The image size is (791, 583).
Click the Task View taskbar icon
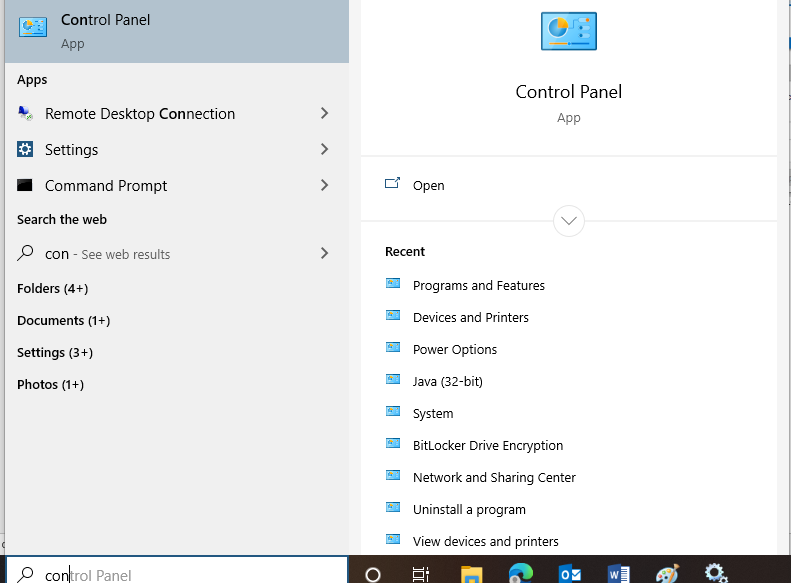point(421,574)
